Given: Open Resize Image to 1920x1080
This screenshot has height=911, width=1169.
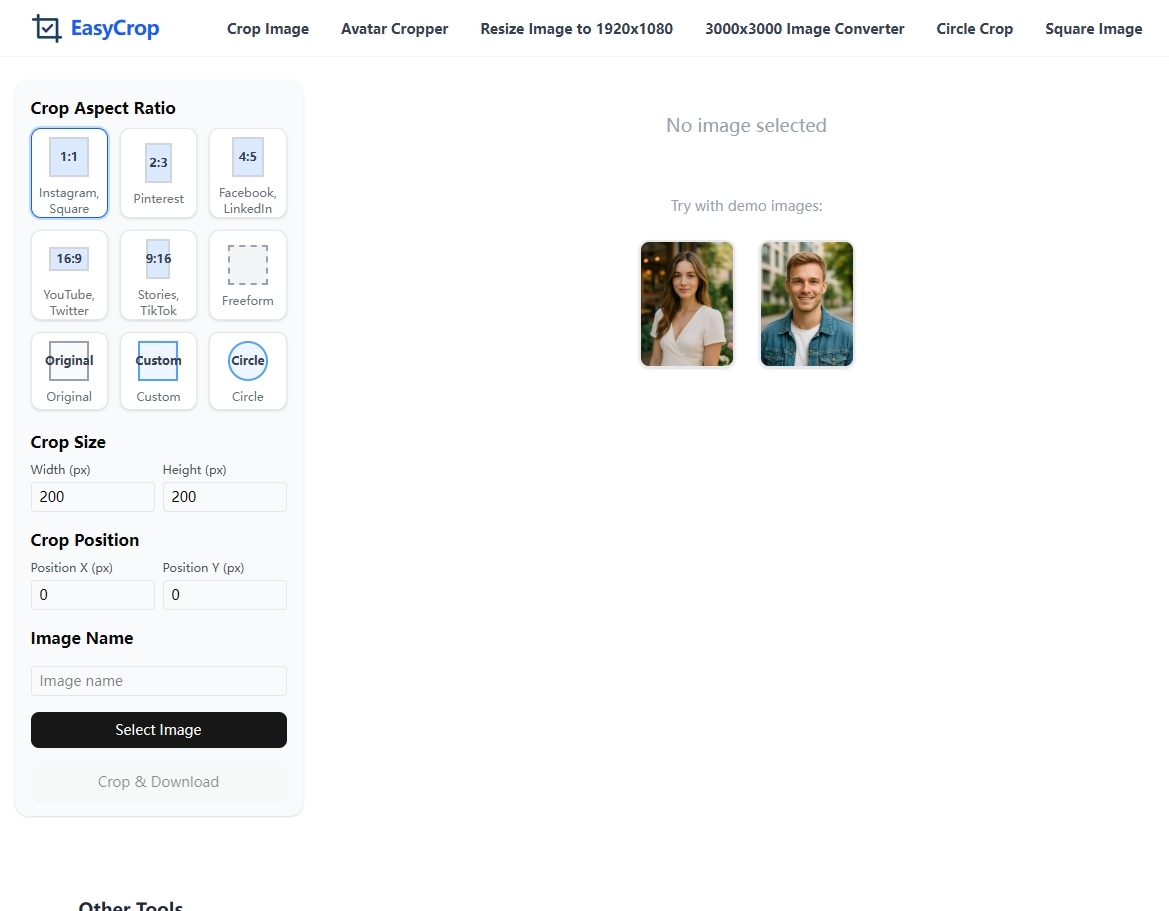Looking at the screenshot, I should (x=576, y=29).
